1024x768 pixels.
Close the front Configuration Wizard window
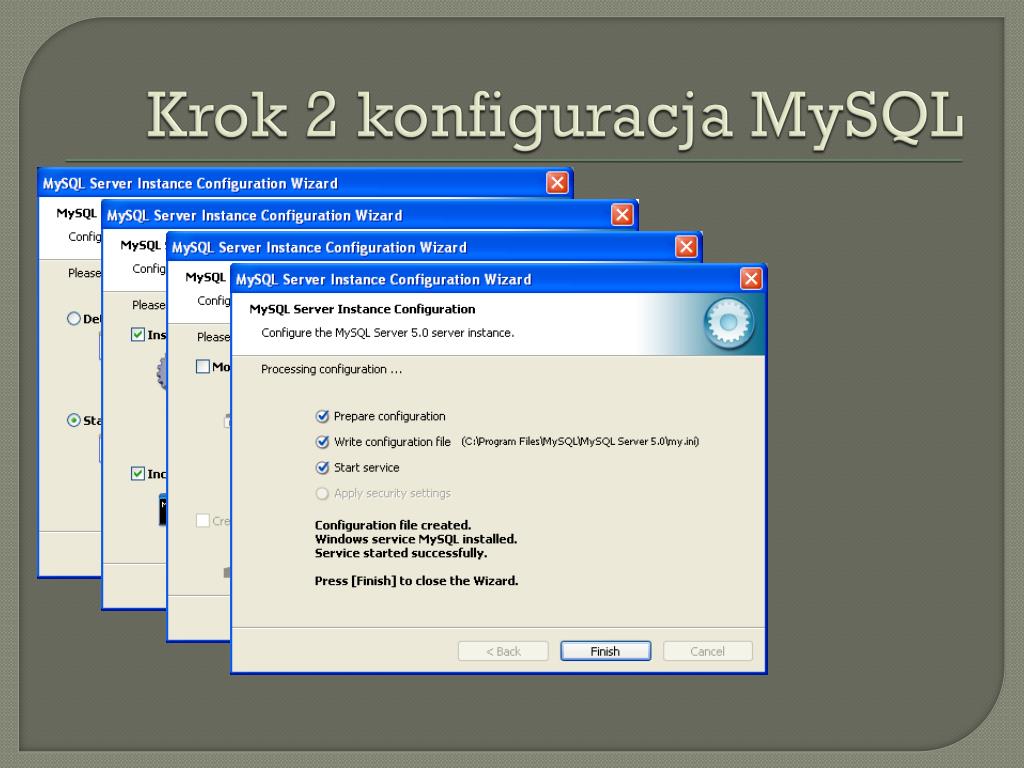pos(751,279)
